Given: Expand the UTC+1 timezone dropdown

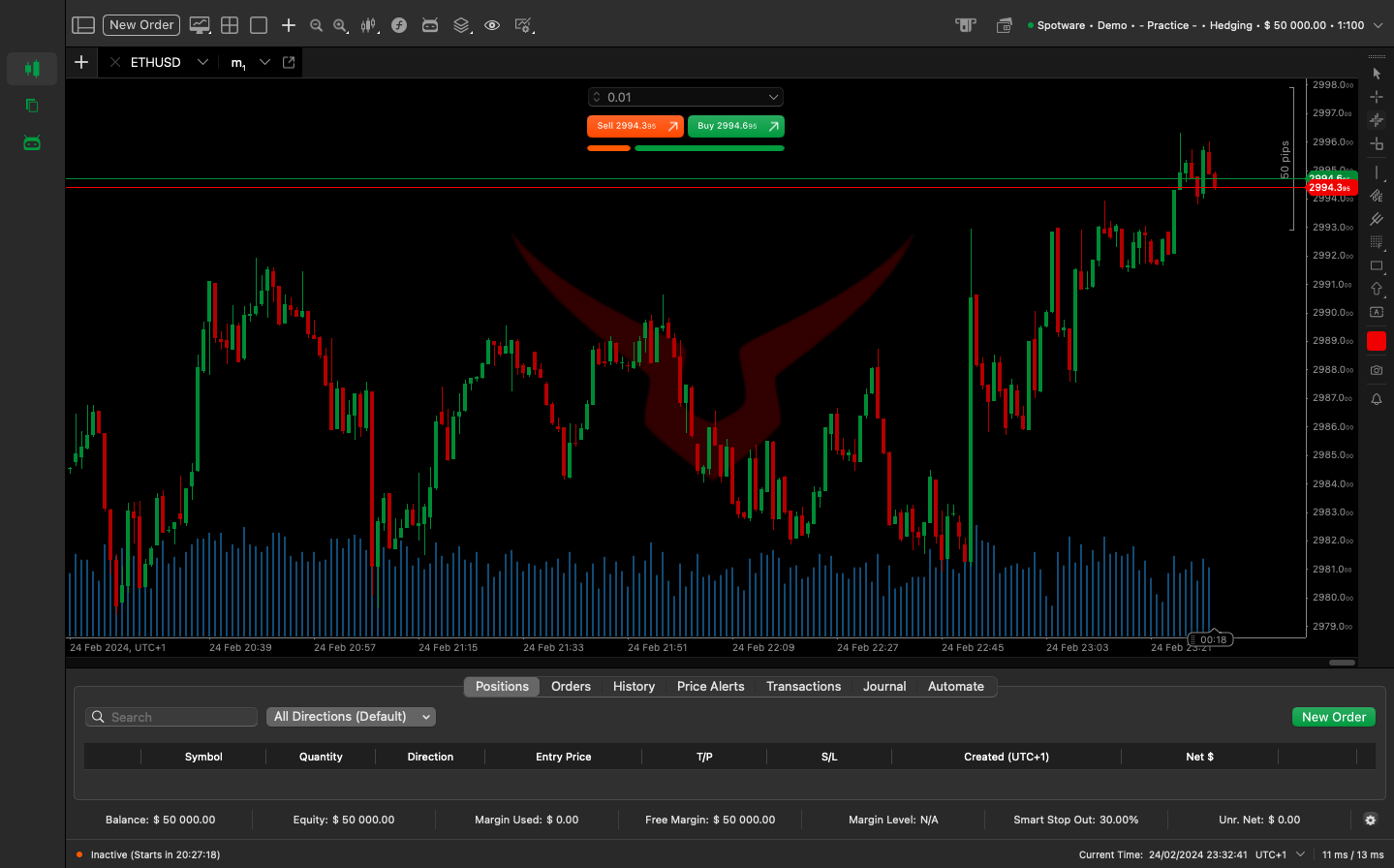Looking at the screenshot, I should [1300, 854].
